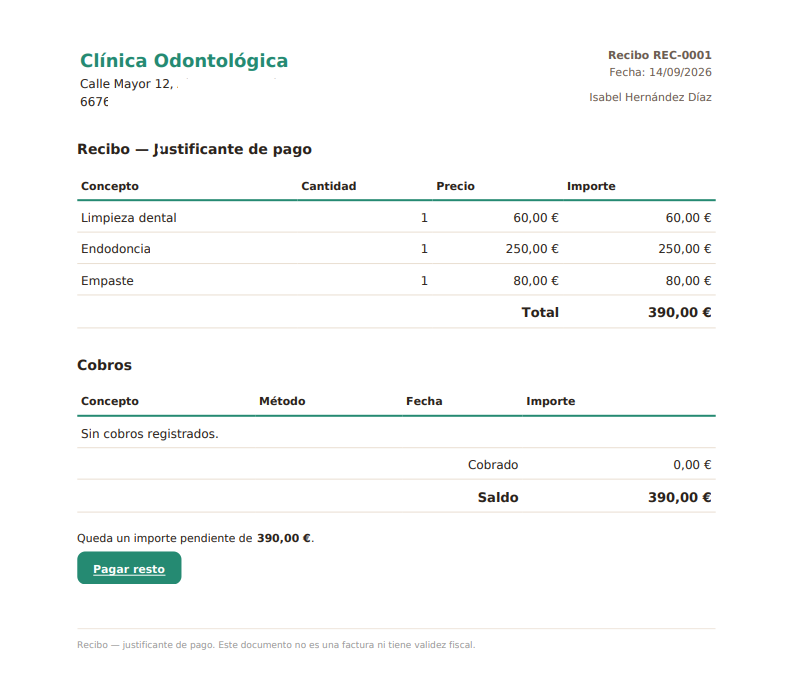The width and height of the screenshot is (793, 688).
Task: Select the Saldo label
Action: [x=498, y=498]
